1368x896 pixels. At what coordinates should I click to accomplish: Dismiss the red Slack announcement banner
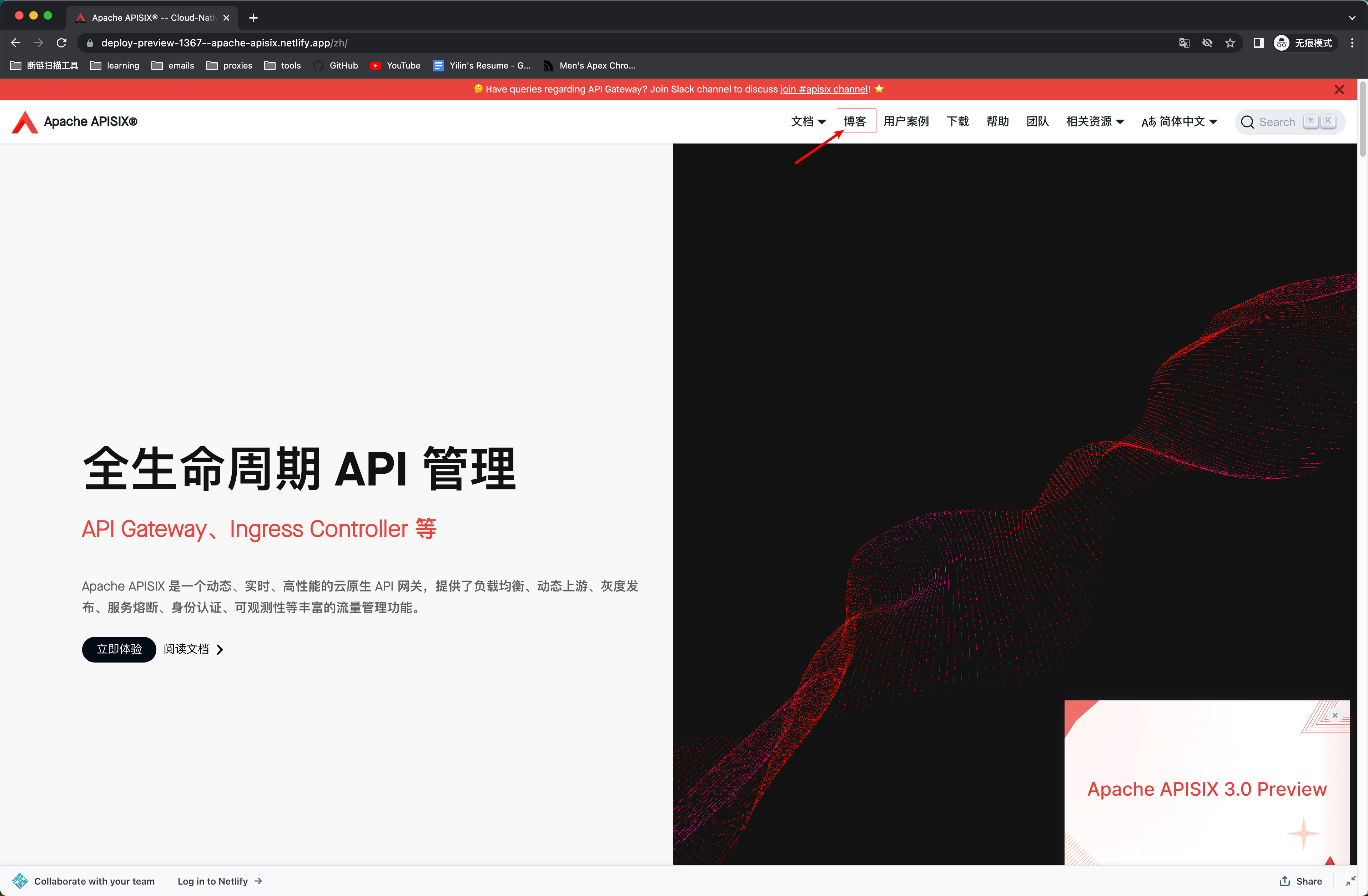click(1339, 90)
